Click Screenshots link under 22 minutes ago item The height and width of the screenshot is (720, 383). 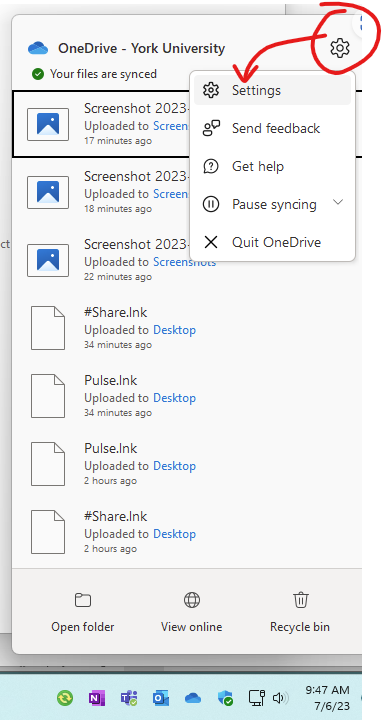click(184, 262)
